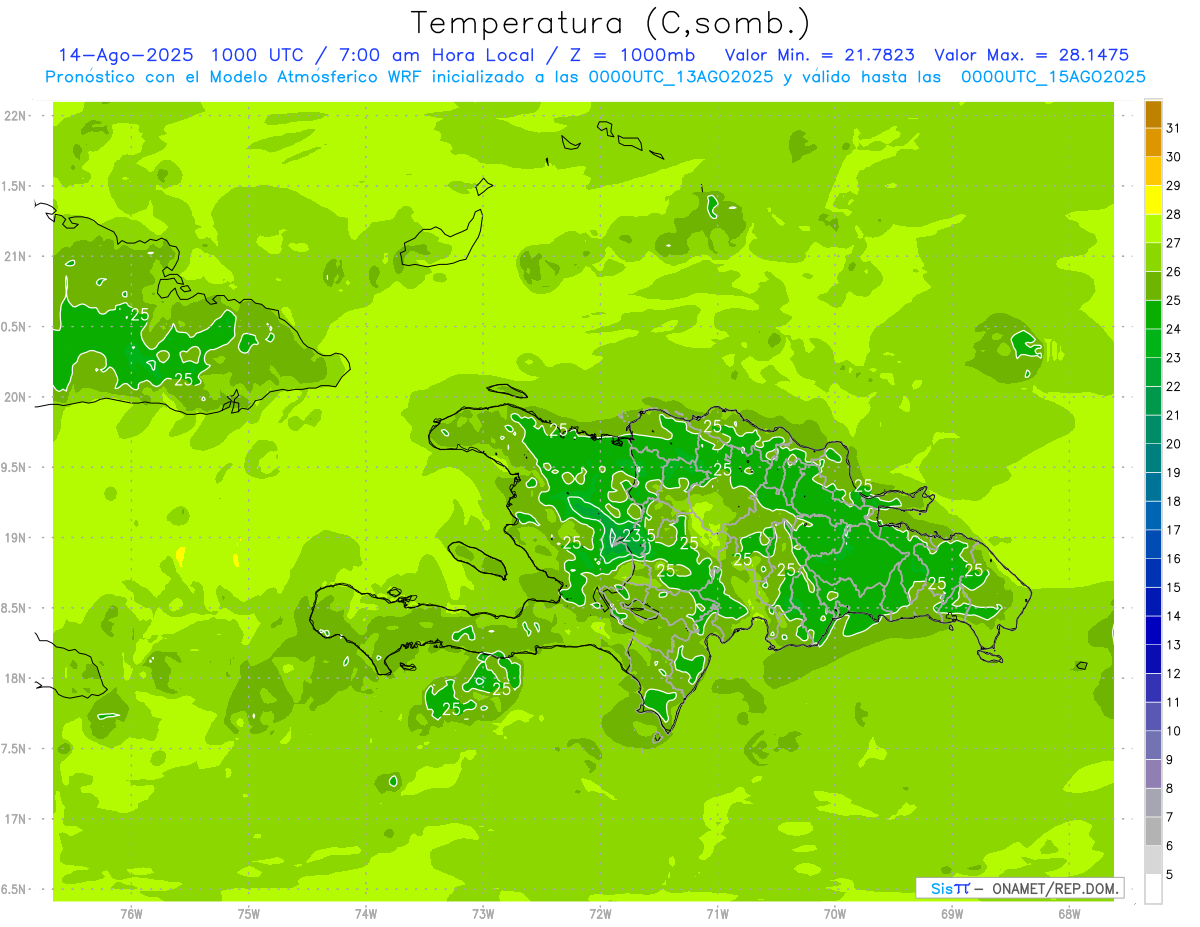Click the 'Valor Max. = 28.1475' value

click(1032, 56)
